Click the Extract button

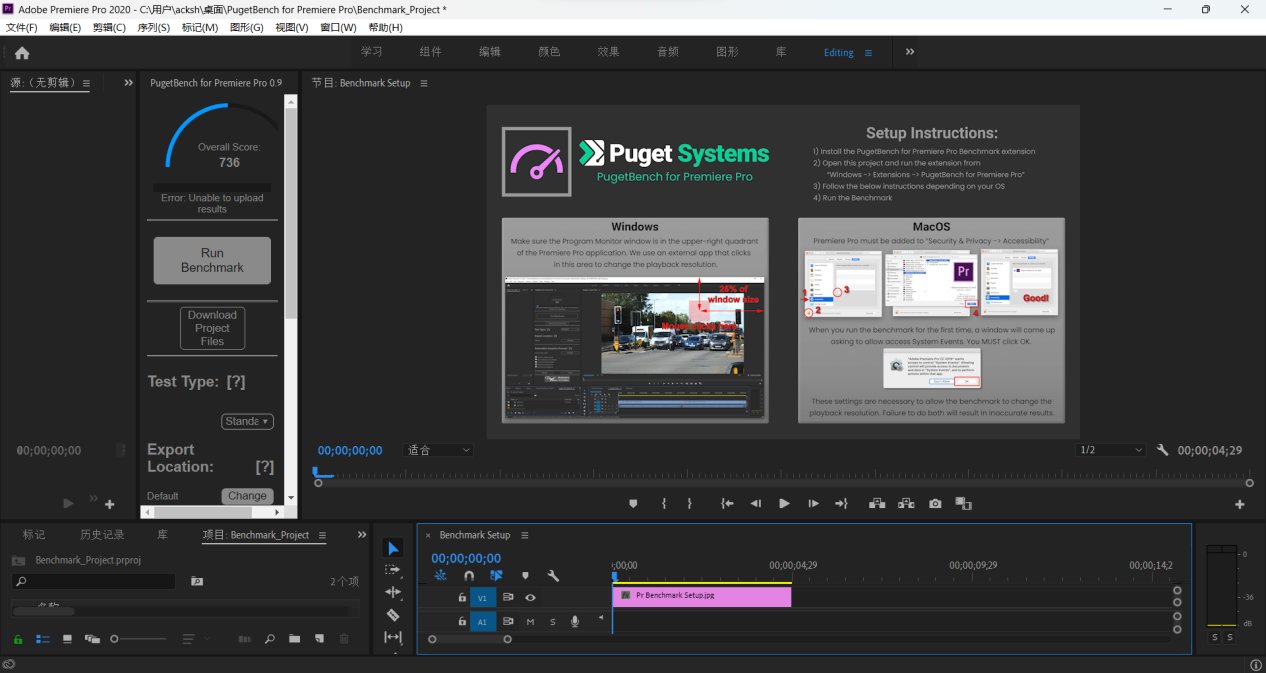tap(906, 504)
